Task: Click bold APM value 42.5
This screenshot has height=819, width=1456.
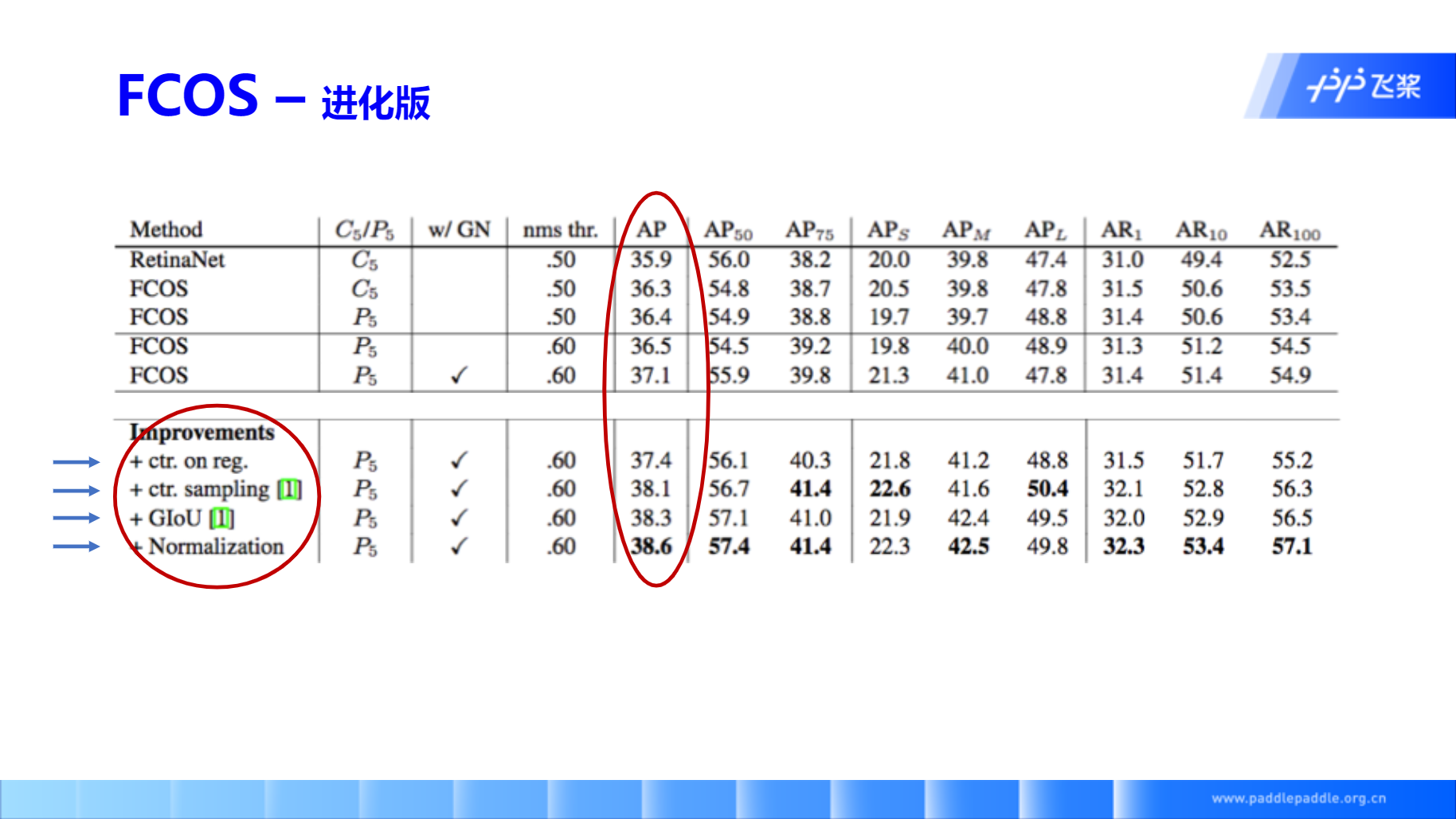Action: pyautogui.click(x=968, y=547)
